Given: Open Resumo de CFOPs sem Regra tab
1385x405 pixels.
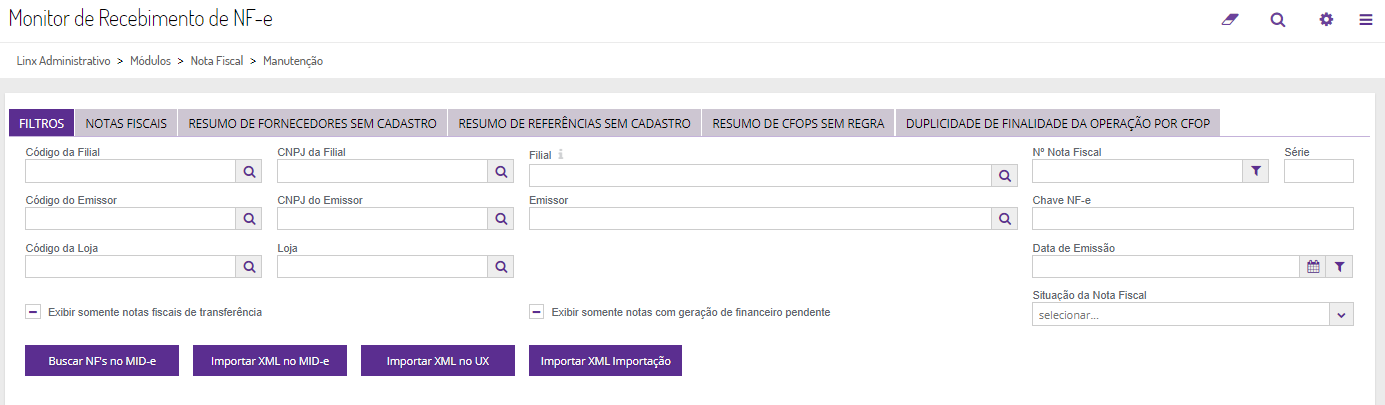Looking at the screenshot, I should [x=798, y=124].
